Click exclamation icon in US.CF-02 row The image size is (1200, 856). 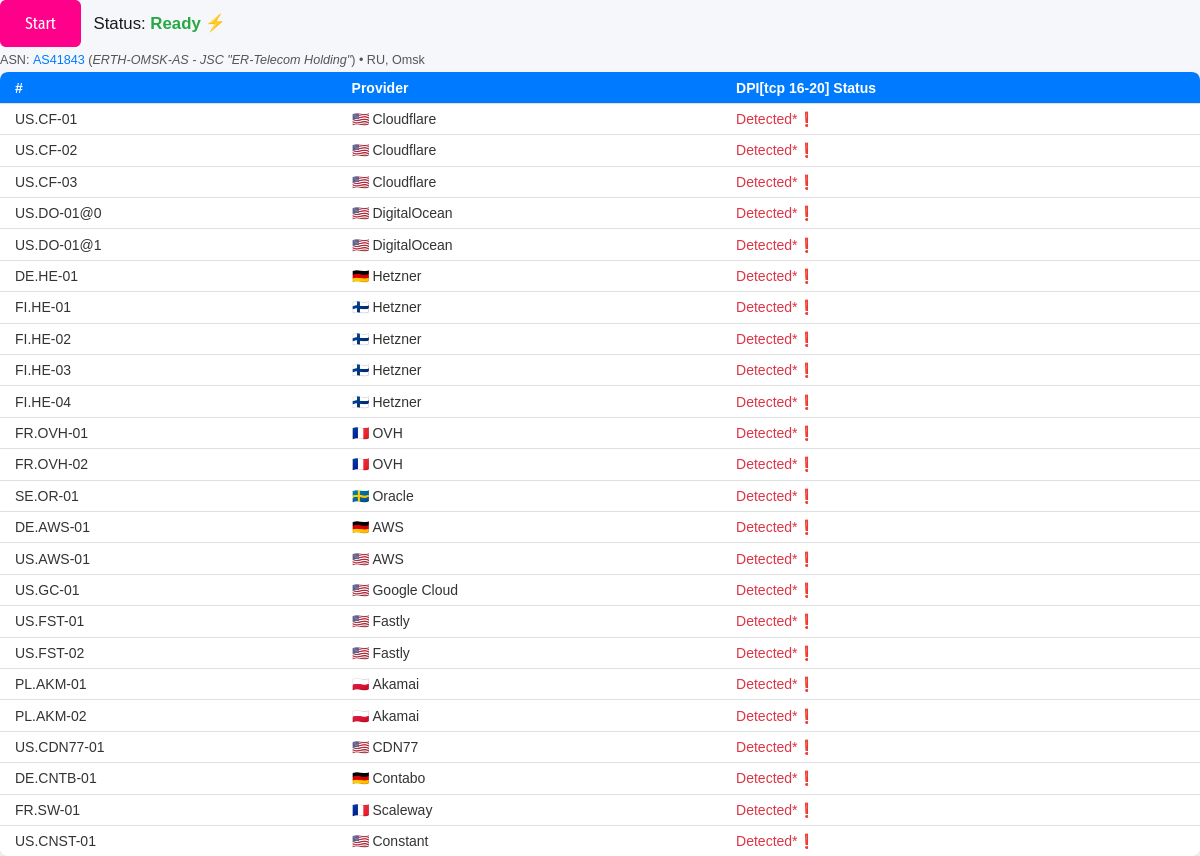click(807, 150)
